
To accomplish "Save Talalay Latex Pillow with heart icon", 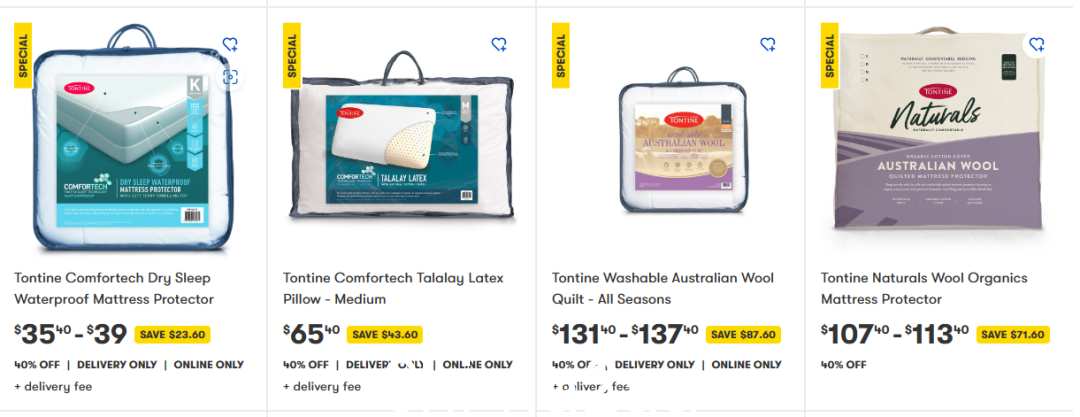I will point(499,45).
